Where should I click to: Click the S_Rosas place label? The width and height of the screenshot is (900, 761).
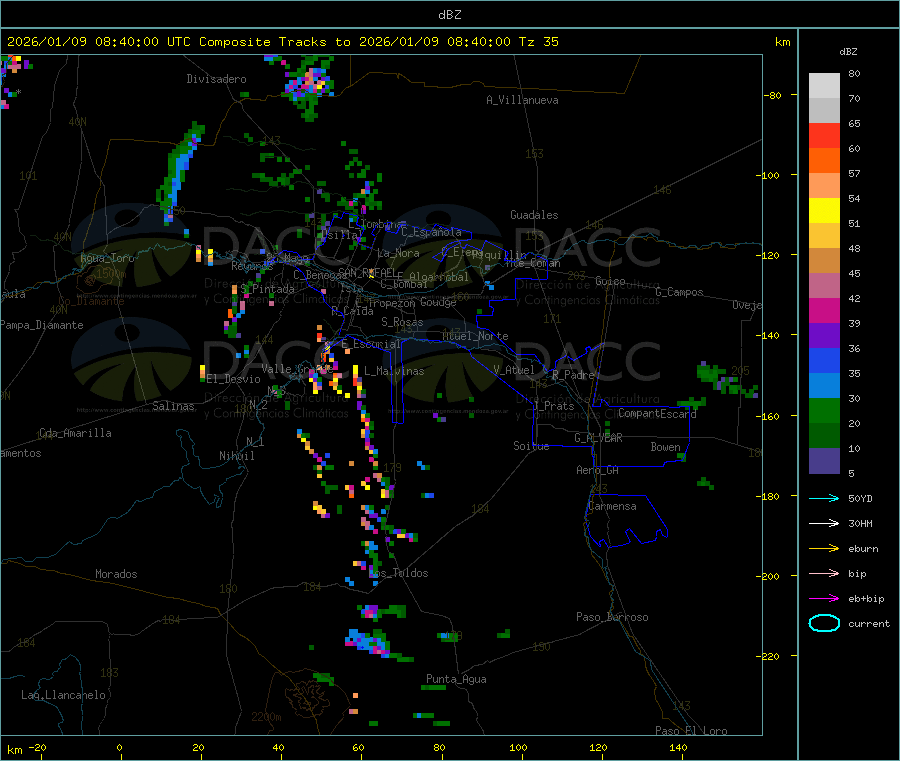(402, 322)
